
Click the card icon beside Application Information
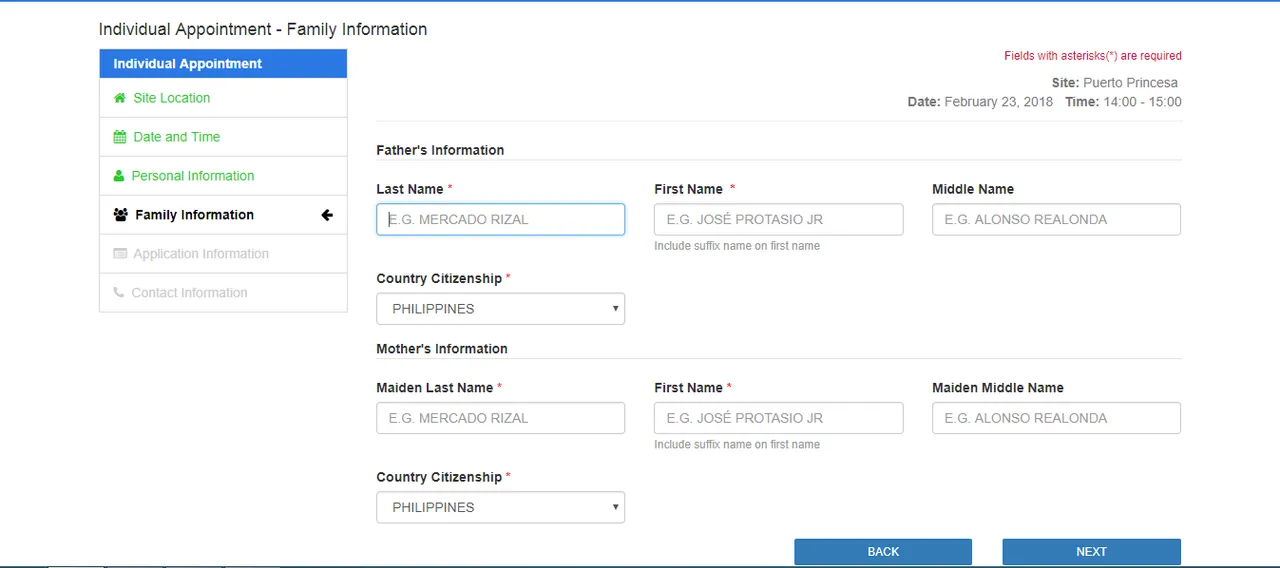(x=120, y=254)
